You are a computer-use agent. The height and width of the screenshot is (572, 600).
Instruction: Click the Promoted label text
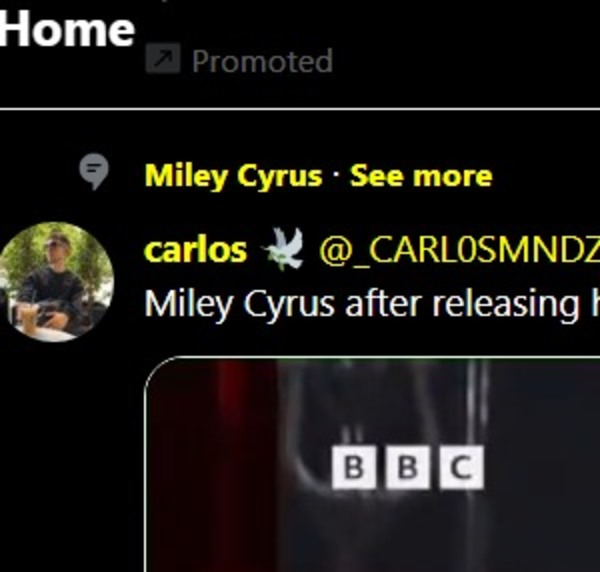click(x=262, y=61)
